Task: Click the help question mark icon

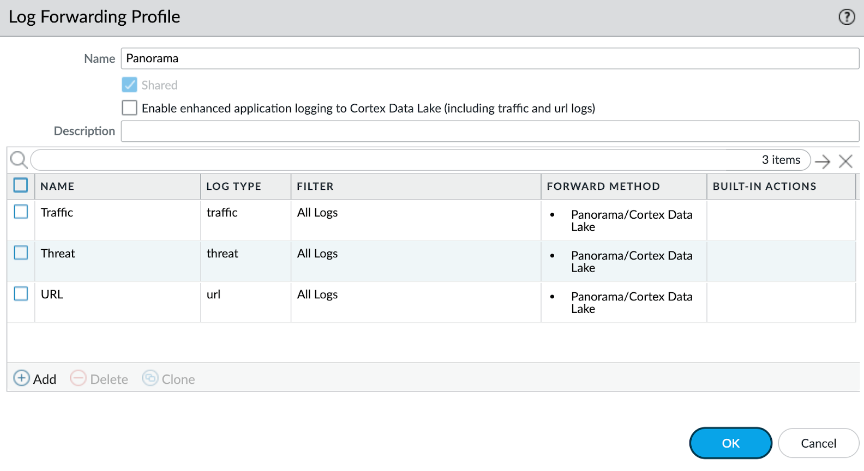Action: pyautogui.click(x=846, y=18)
